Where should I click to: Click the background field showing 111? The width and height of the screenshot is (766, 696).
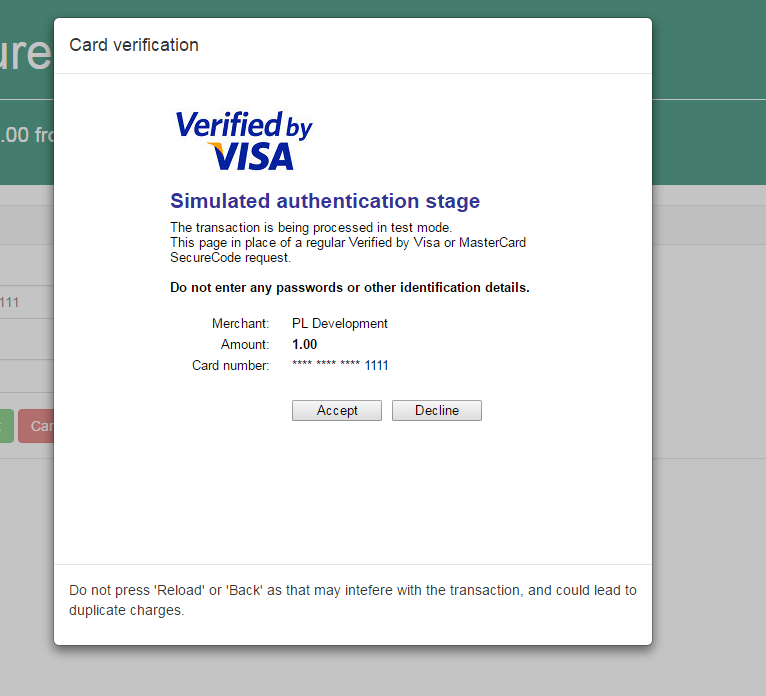[27, 302]
